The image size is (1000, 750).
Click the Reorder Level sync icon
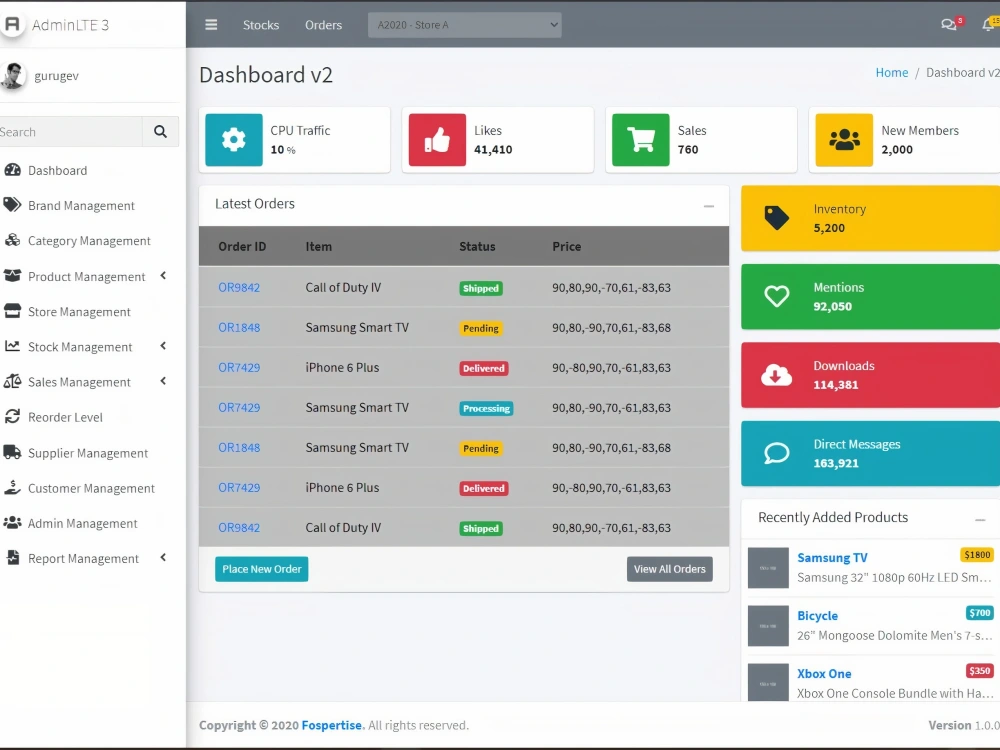pos(12,417)
